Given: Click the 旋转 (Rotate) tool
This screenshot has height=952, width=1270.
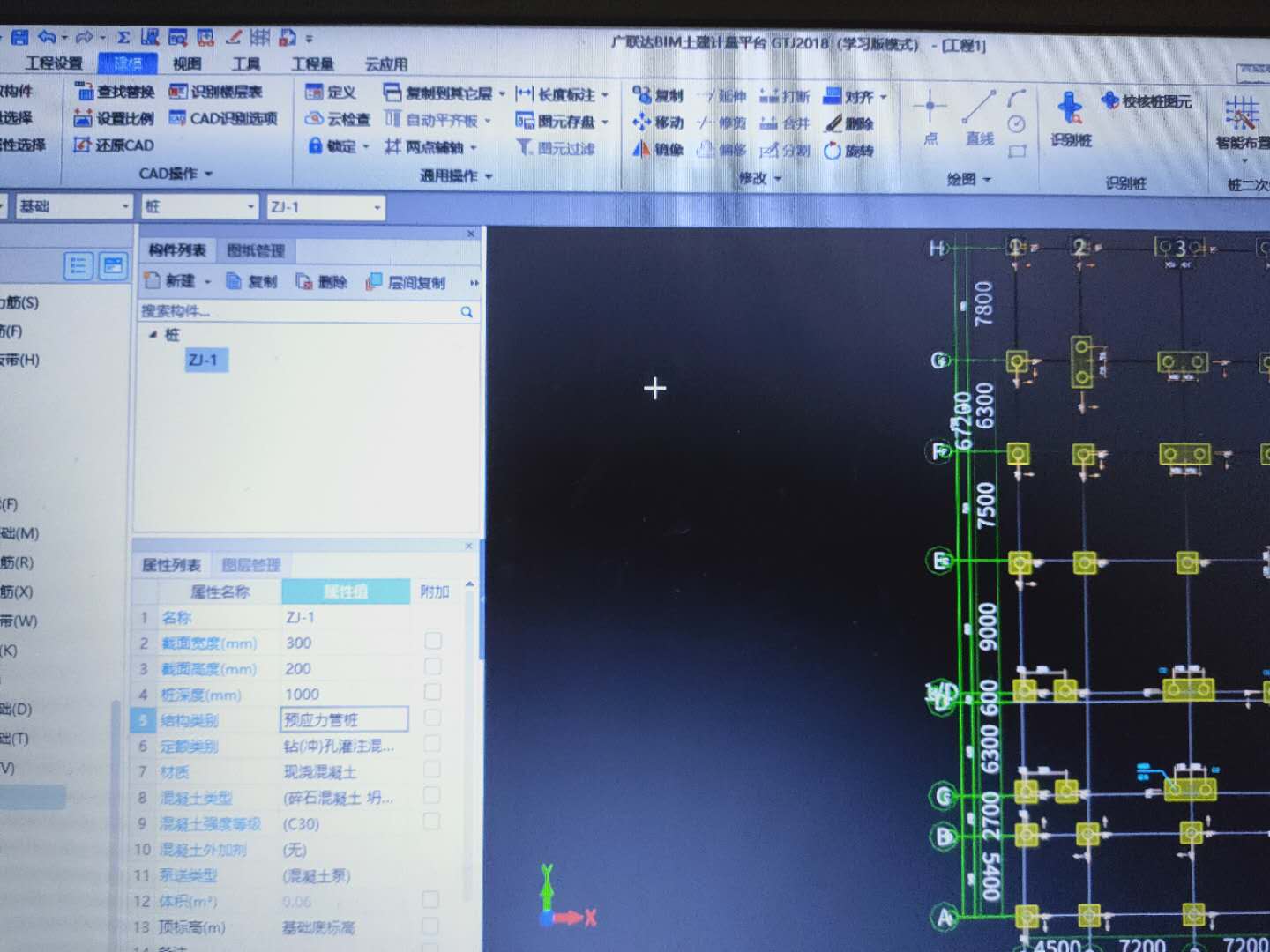Looking at the screenshot, I should [x=849, y=151].
